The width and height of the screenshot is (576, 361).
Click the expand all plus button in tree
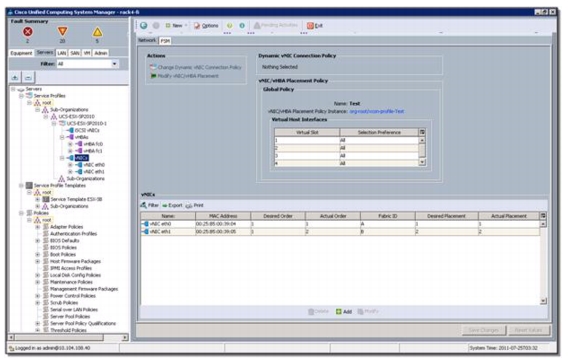pos(15,77)
